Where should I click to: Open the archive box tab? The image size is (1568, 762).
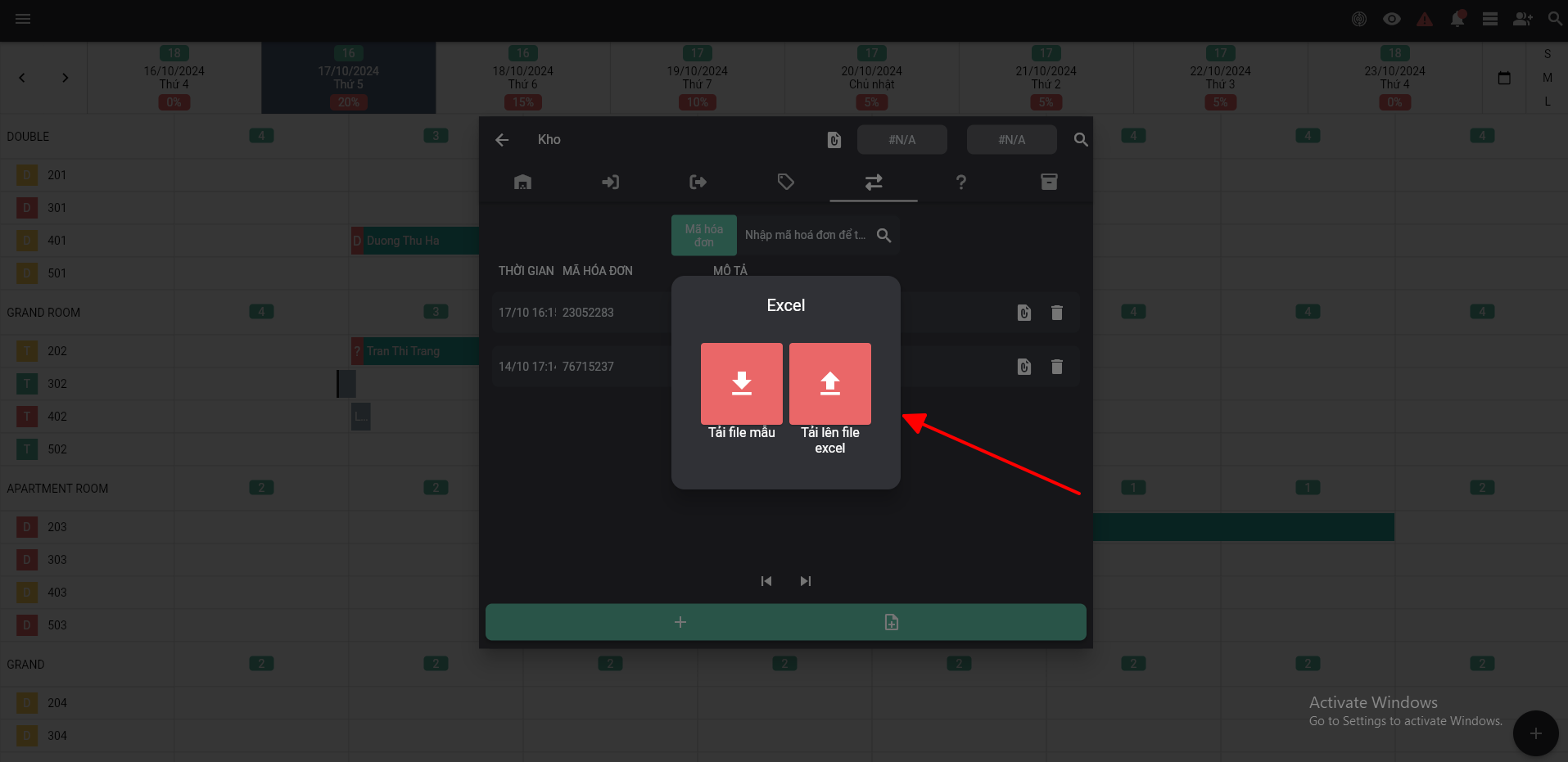pyautogui.click(x=1049, y=182)
